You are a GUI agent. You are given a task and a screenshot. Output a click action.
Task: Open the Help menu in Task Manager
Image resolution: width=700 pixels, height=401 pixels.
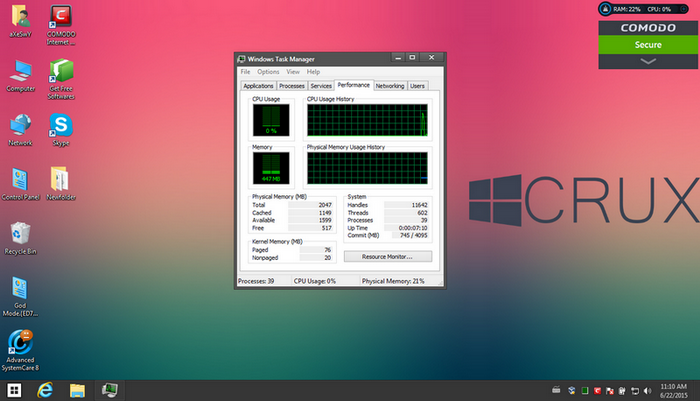point(313,72)
